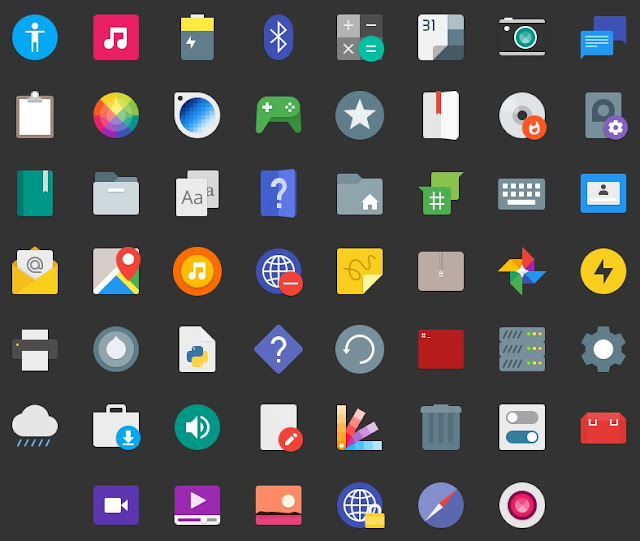Open the rainbow color wheel icon
This screenshot has width=640, height=541.
coord(116,115)
